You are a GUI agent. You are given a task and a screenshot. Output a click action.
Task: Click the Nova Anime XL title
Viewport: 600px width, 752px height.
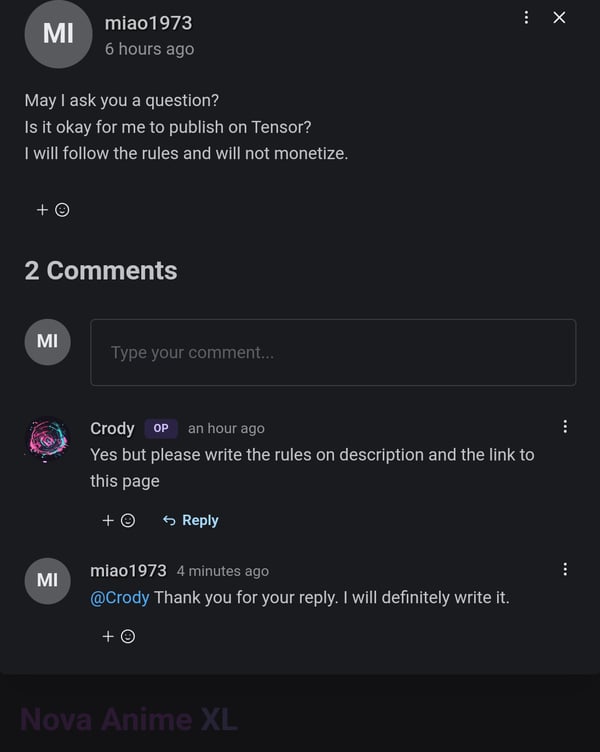pos(129,719)
